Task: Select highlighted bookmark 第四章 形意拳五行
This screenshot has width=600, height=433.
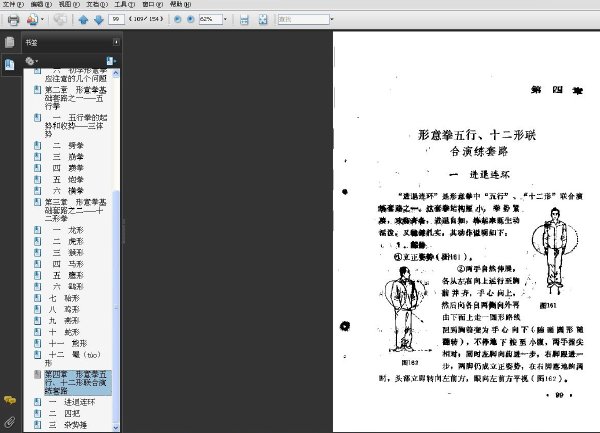Action: 78,382
